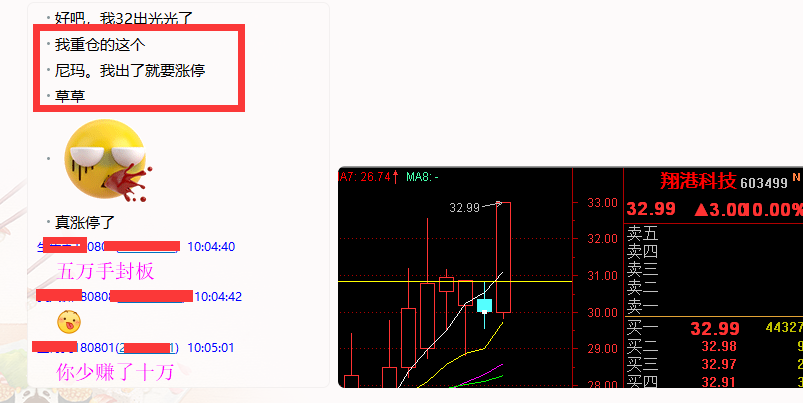Click the 28.00 price axis label
Viewport: 803px width, 403px height.
603,384
